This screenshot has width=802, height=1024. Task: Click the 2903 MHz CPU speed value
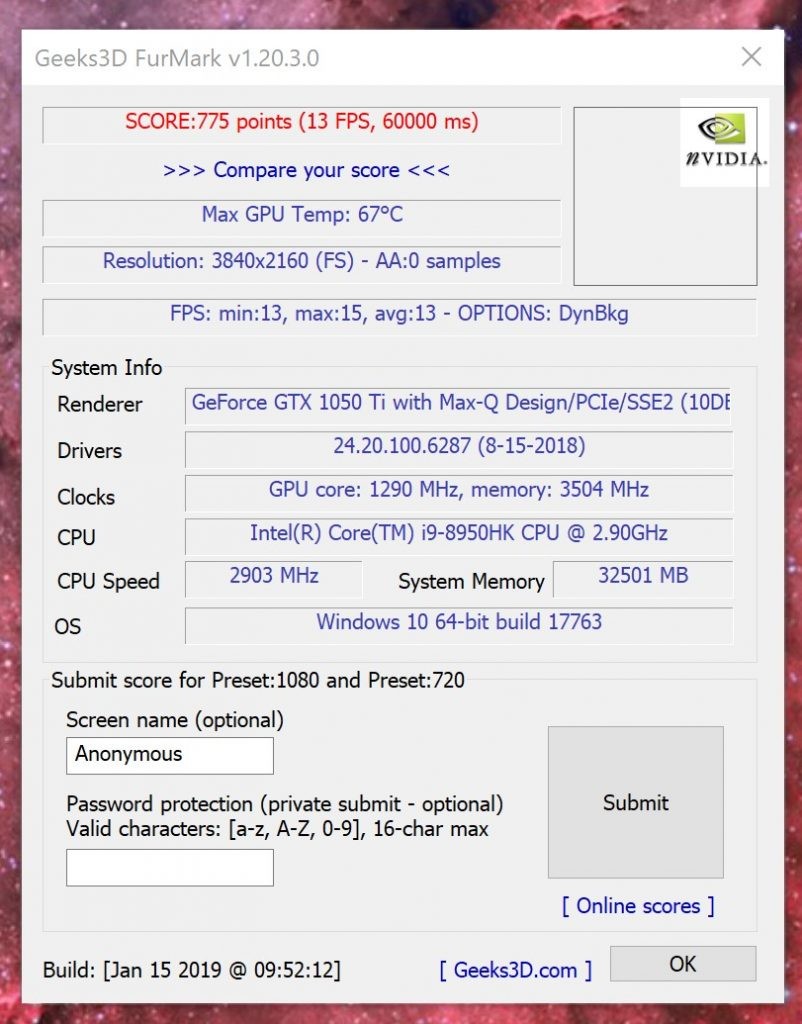pyautogui.click(x=274, y=579)
